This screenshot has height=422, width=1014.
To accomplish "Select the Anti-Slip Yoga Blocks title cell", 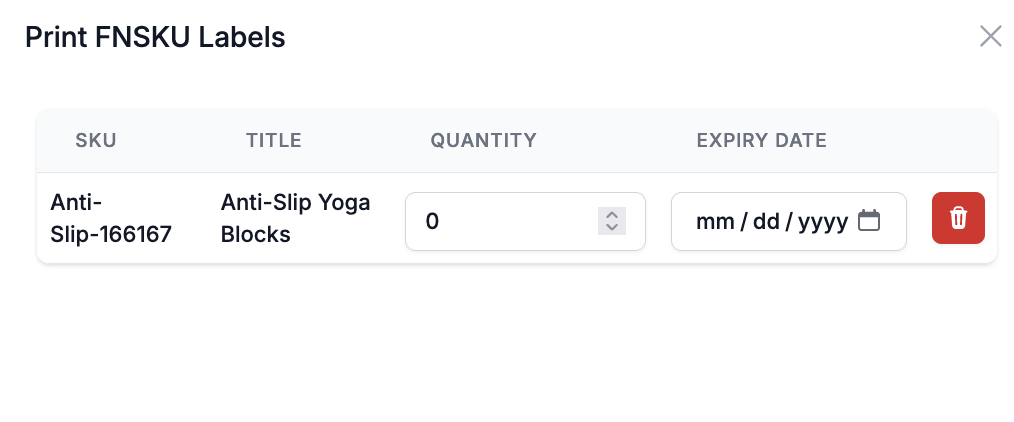I will 296,218.
